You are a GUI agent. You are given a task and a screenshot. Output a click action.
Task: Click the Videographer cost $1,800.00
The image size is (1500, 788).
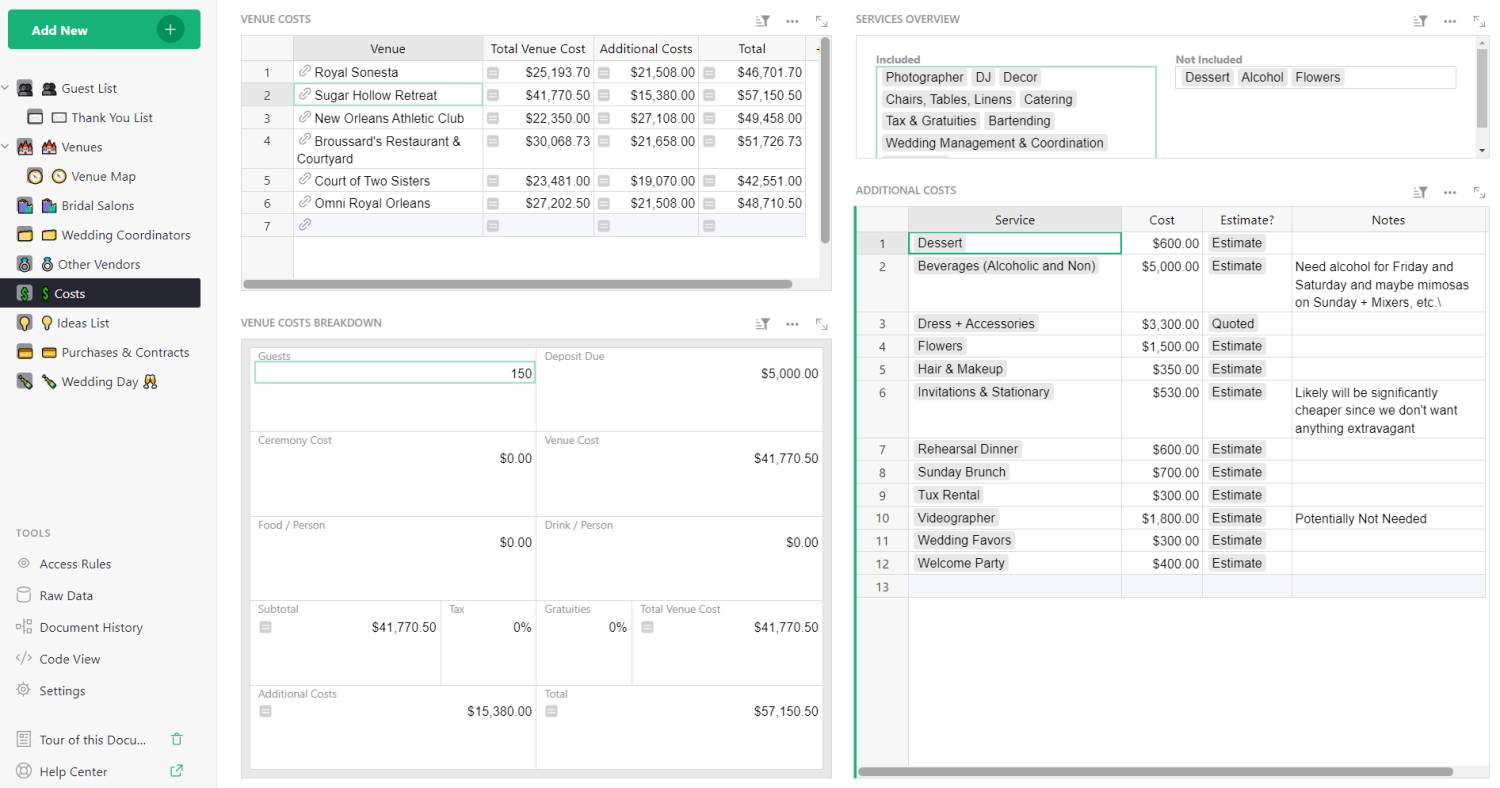click(x=1162, y=518)
